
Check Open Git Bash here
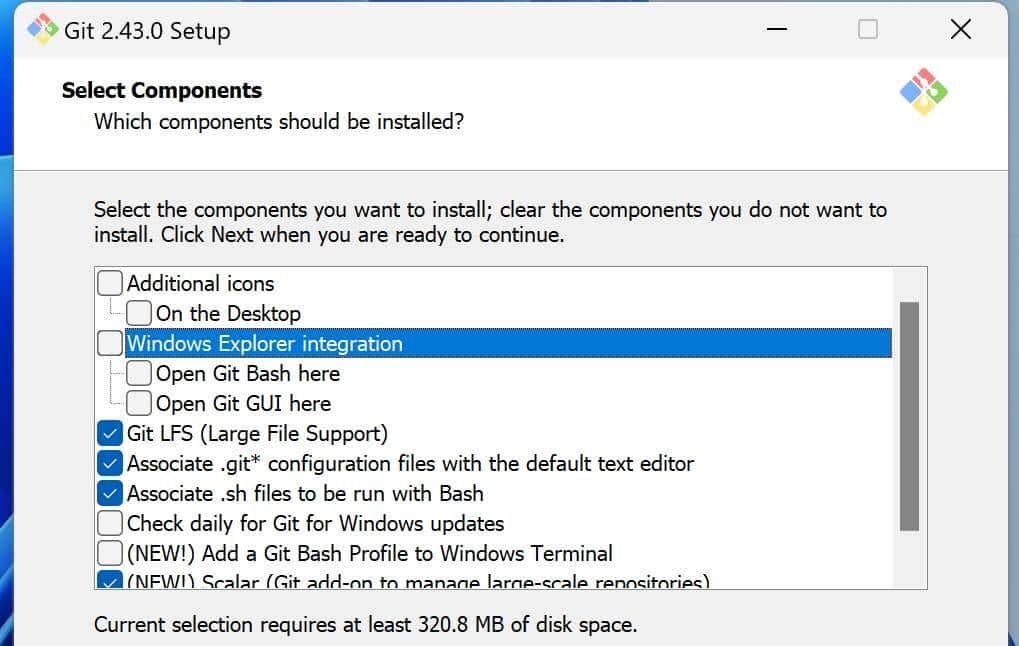[x=139, y=373]
